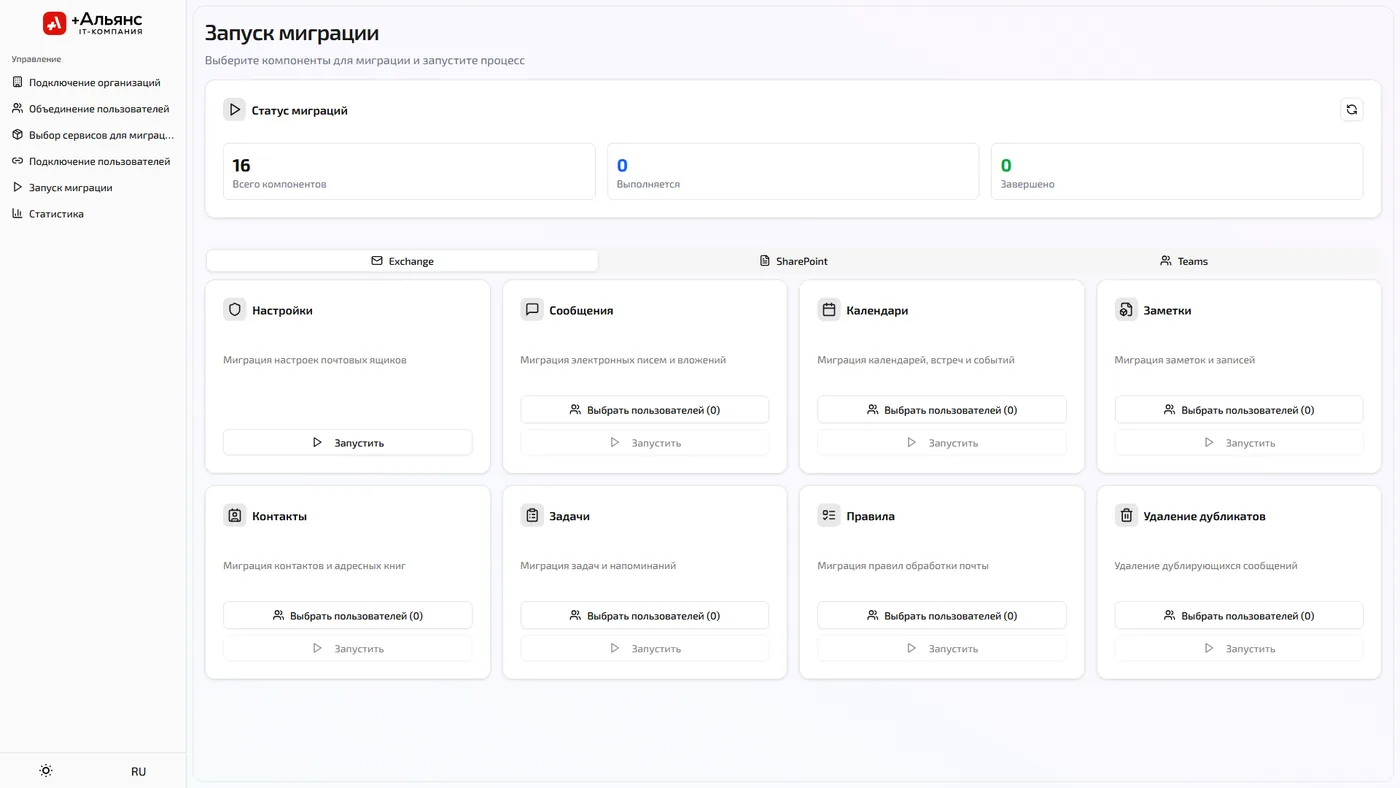Screen dimensions: 1400x788
Task: Switch to the SharePoint tab
Action: 794,261
